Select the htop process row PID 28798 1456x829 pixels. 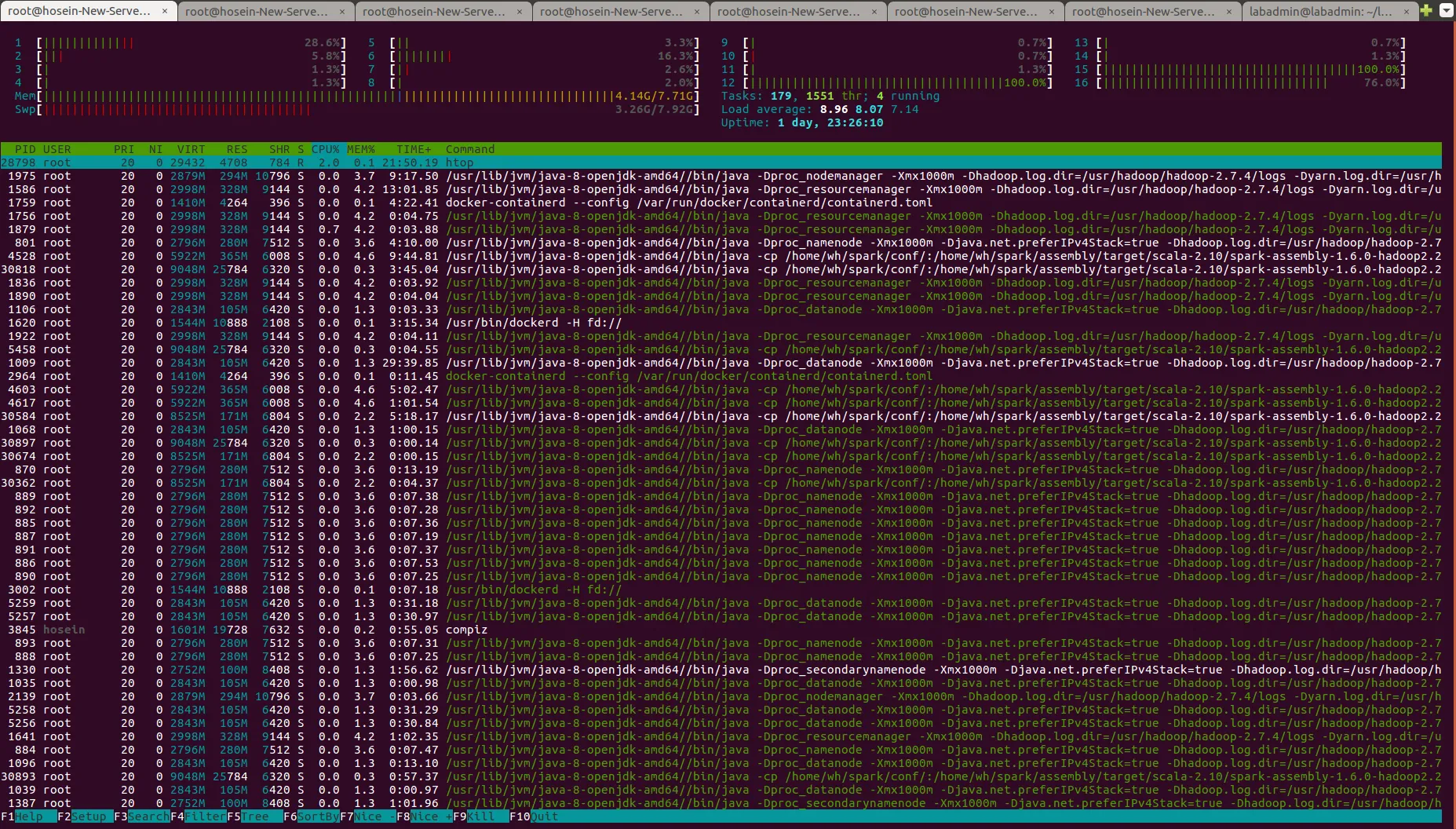(x=721, y=163)
